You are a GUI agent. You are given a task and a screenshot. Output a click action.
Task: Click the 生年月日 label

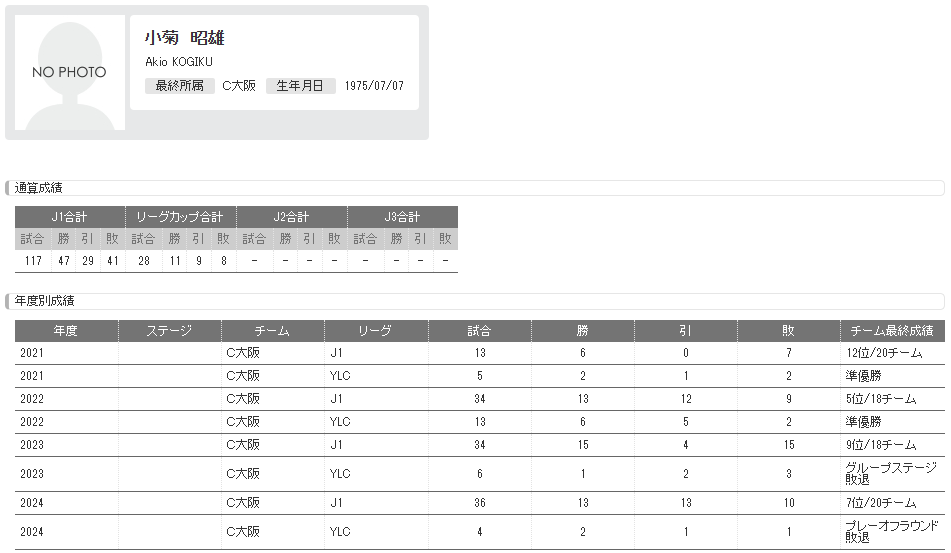pyautogui.click(x=300, y=86)
